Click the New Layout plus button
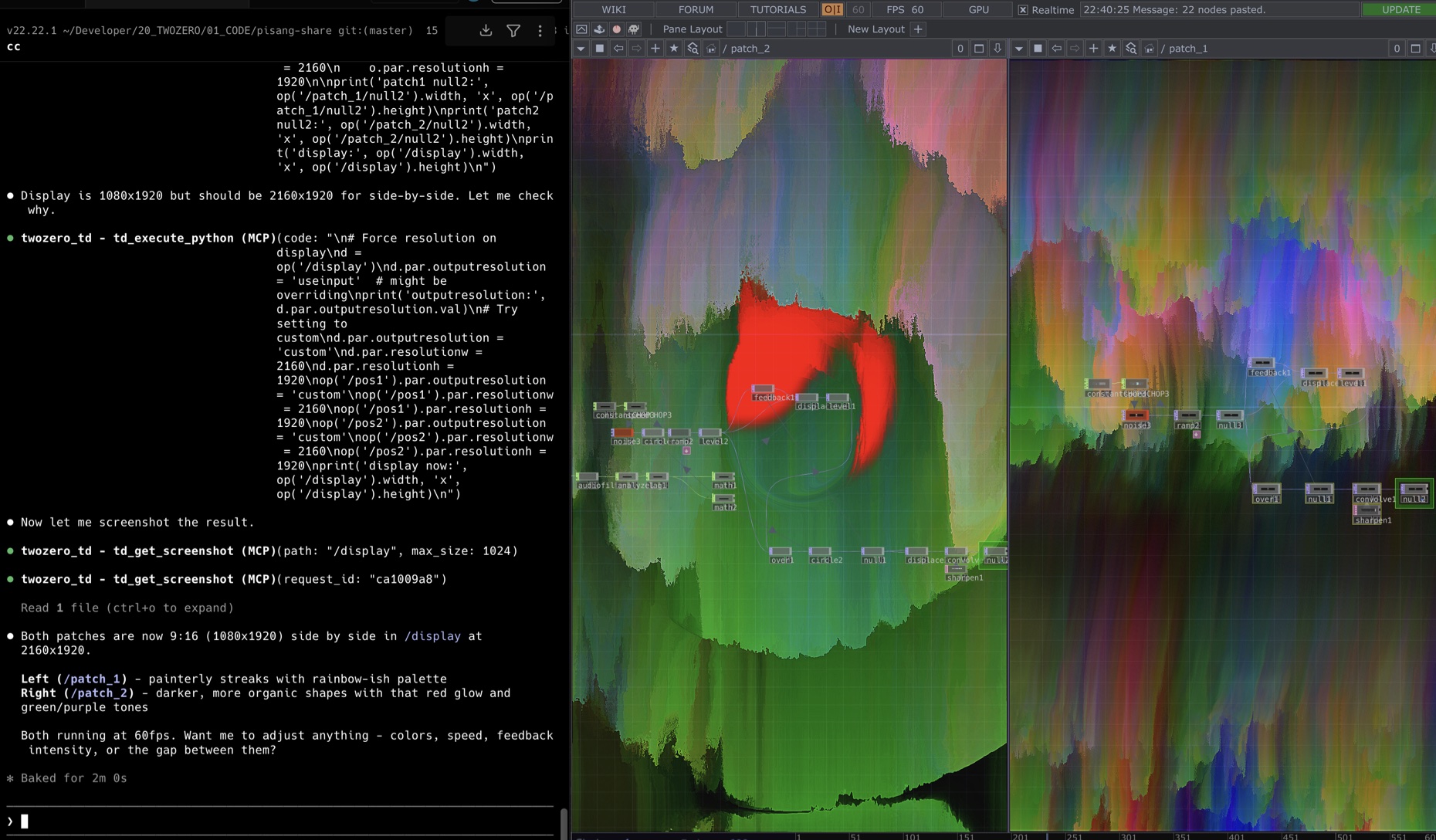This screenshot has height=840, width=1436. point(916,29)
